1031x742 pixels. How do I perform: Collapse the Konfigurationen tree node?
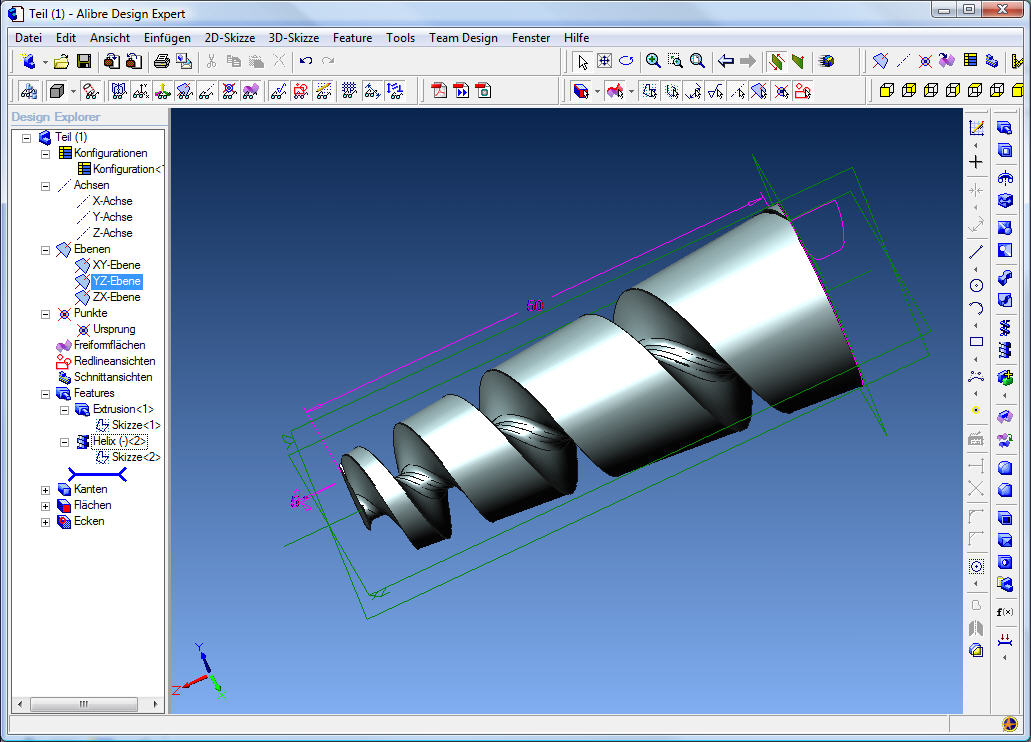point(45,154)
